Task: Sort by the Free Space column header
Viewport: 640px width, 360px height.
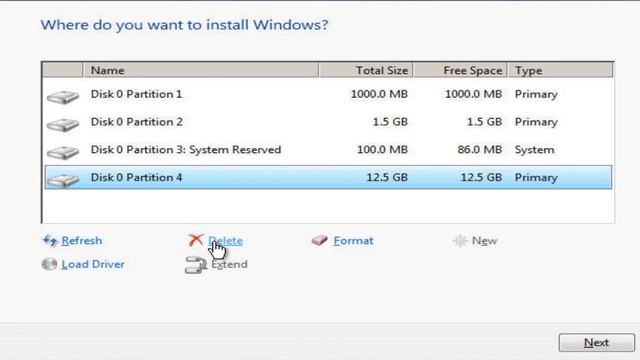Action: 460,70
